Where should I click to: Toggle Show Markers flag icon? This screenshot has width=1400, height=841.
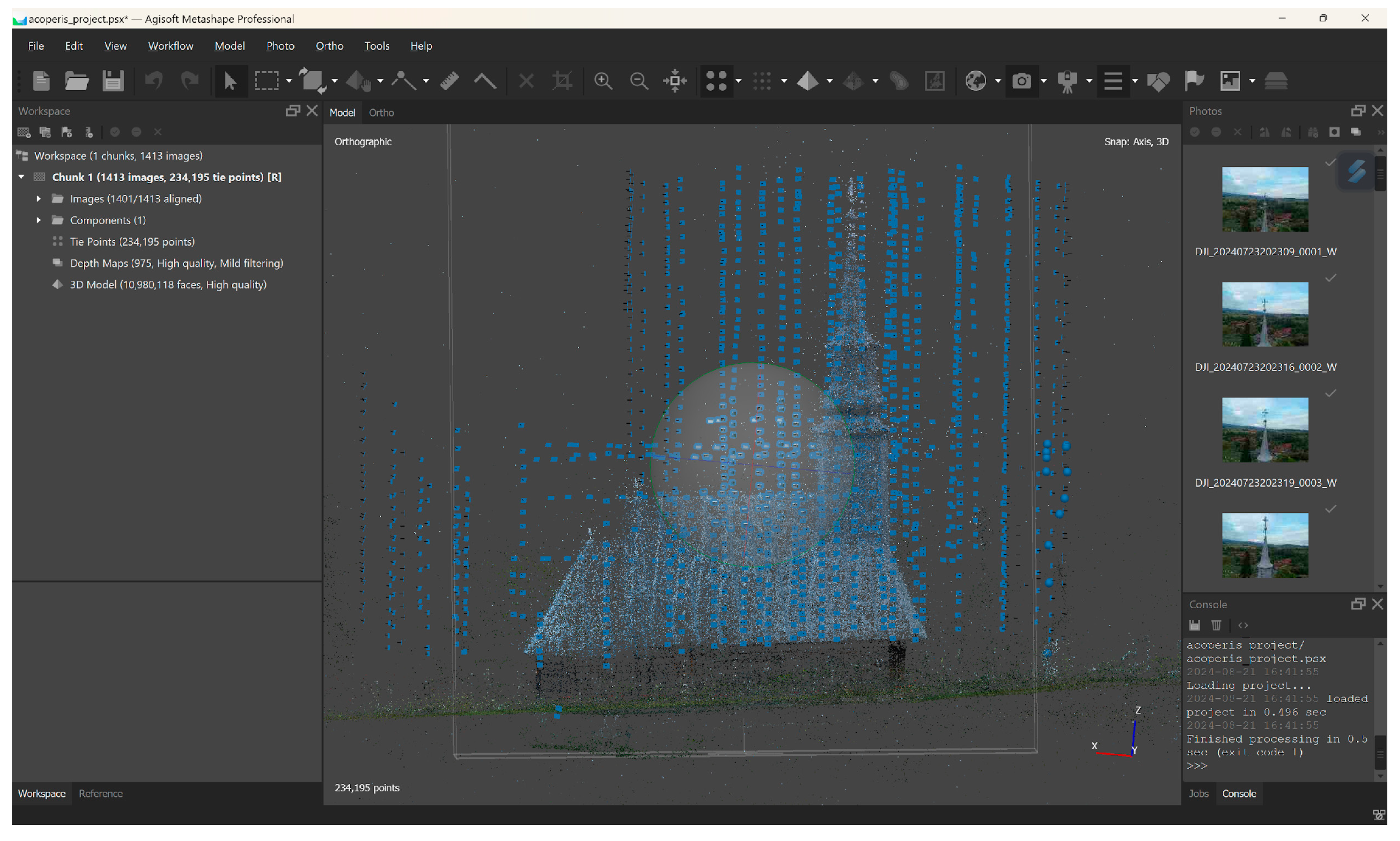point(1194,81)
